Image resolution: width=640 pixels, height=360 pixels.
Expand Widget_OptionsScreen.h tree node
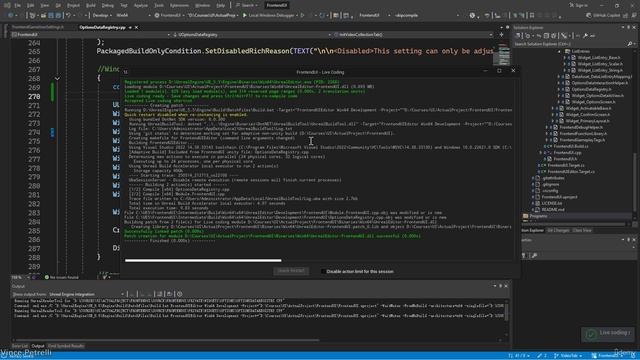tap(559, 102)
